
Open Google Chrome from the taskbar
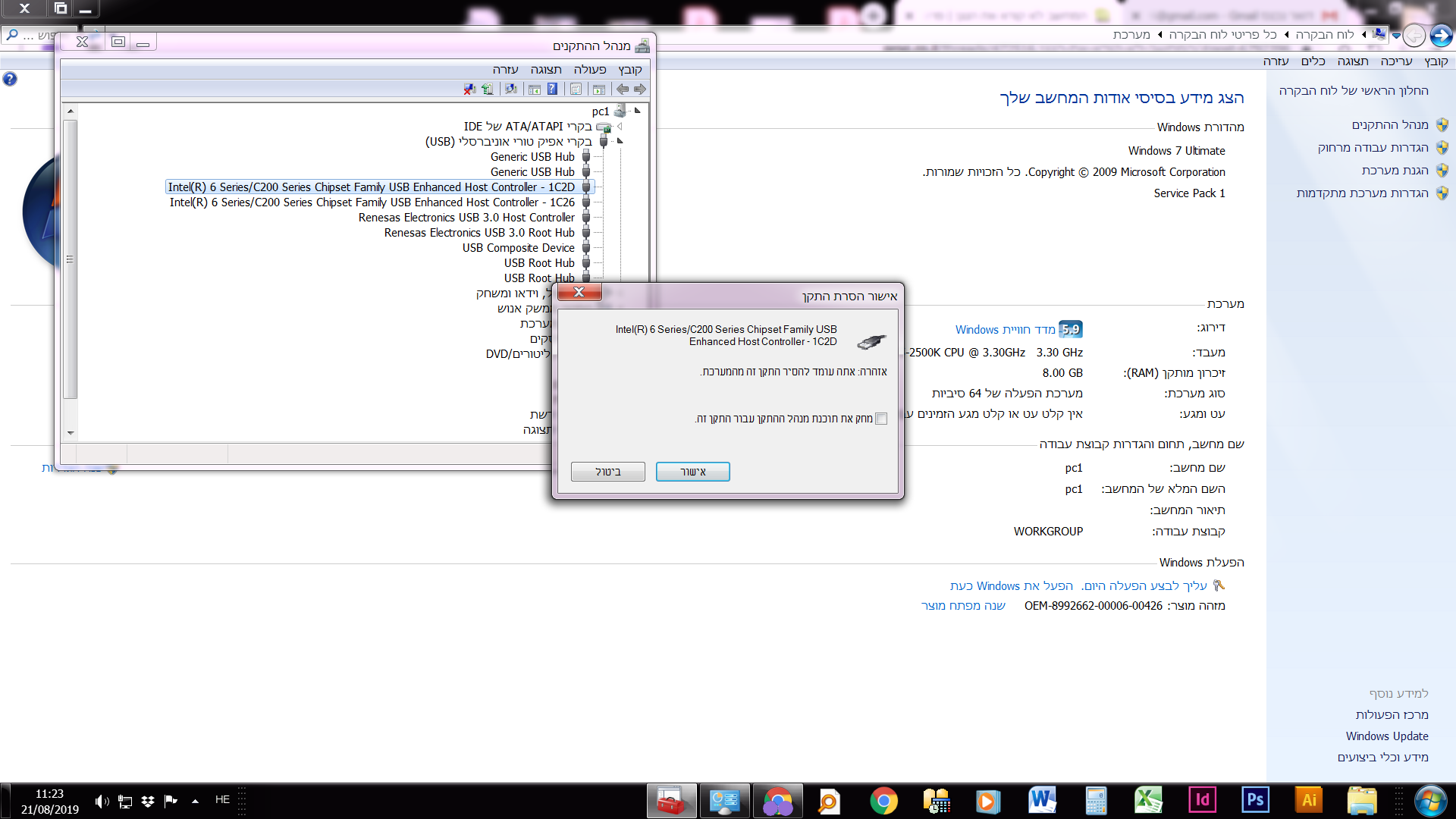point(883,801)
